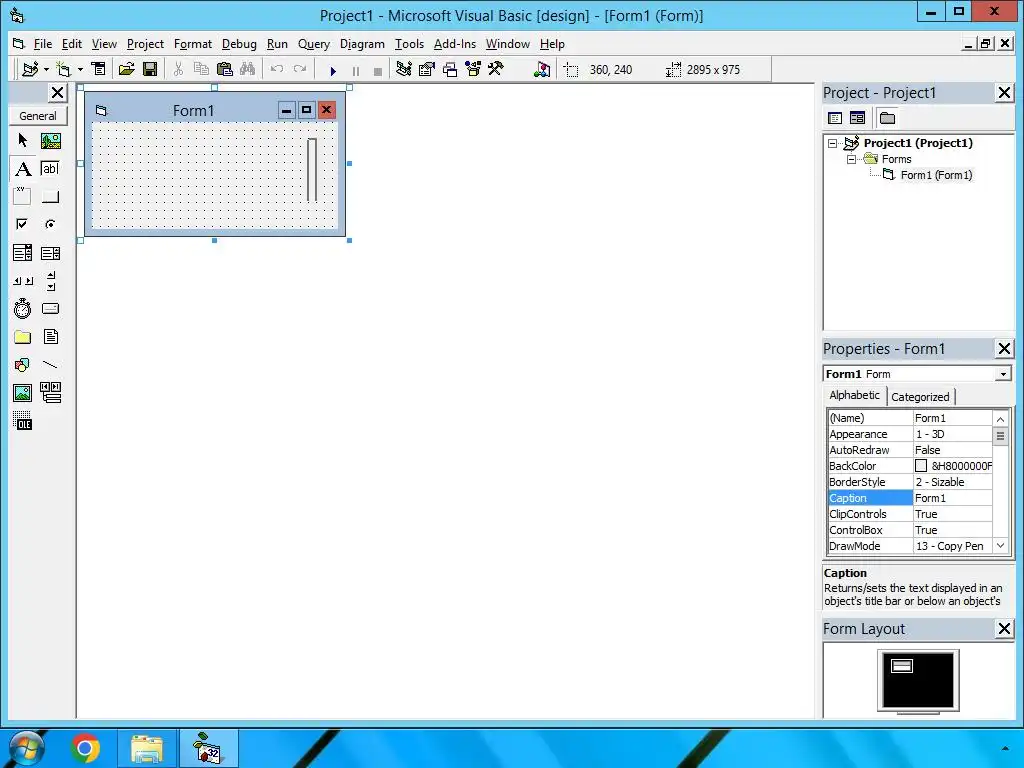The image size is (1024, 768).
Task: Open the Object Browser toolbar icon
Action: point(473,69)
